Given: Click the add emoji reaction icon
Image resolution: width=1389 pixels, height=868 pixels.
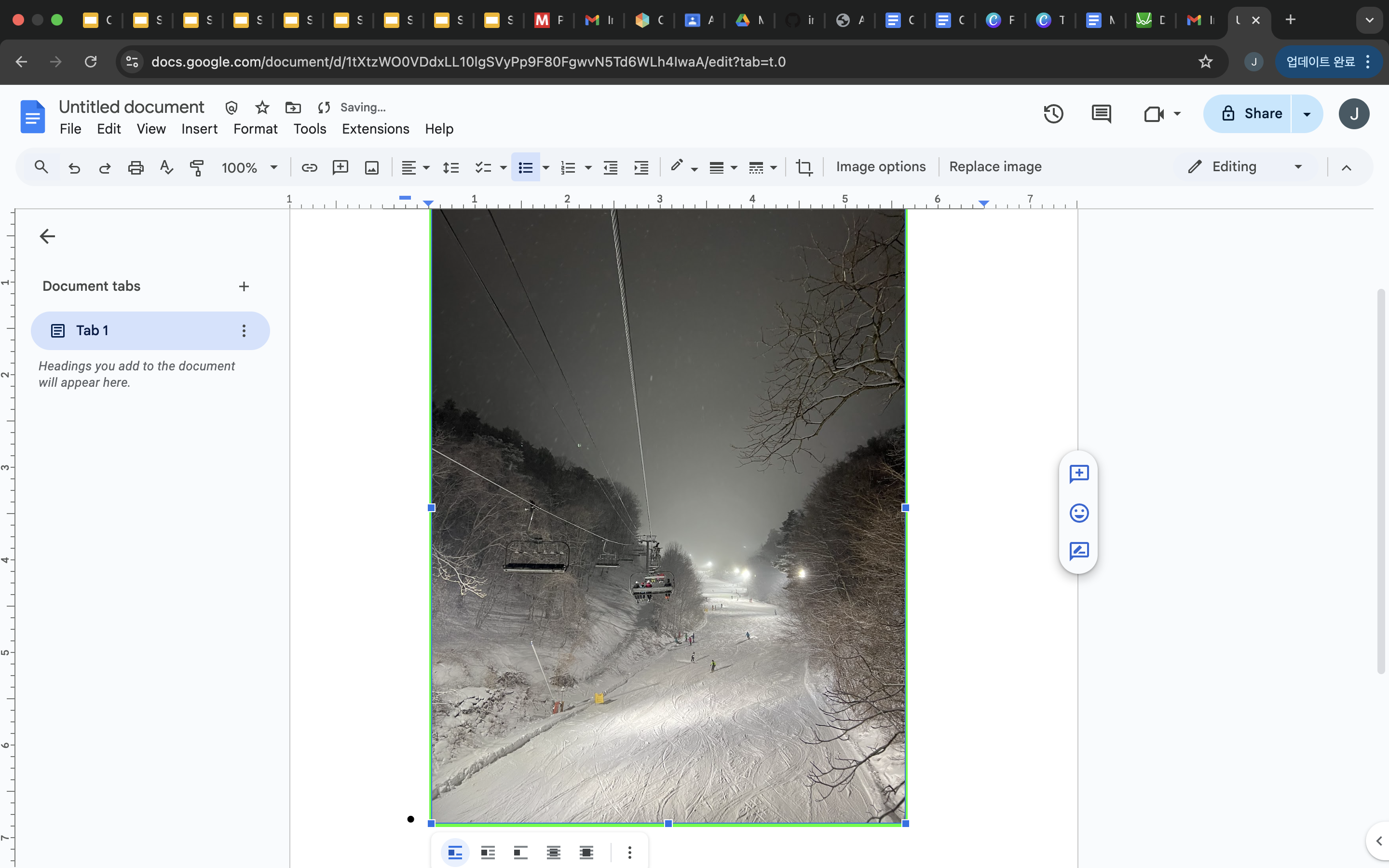Looking at the screenshot, I should [1078, 513].
